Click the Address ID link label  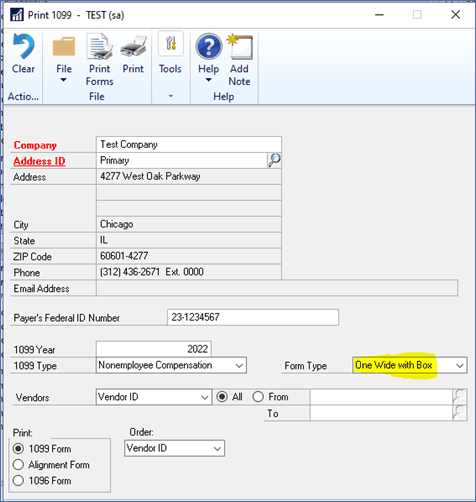pyautogui.click(x=39, y=161)
